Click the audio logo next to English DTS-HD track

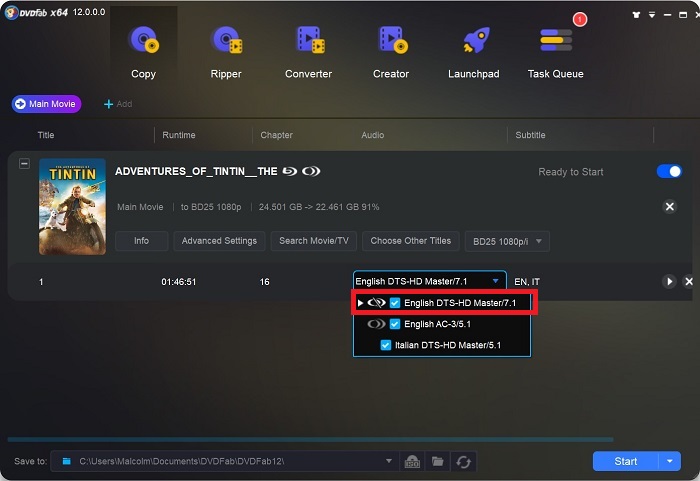[376, 303]
